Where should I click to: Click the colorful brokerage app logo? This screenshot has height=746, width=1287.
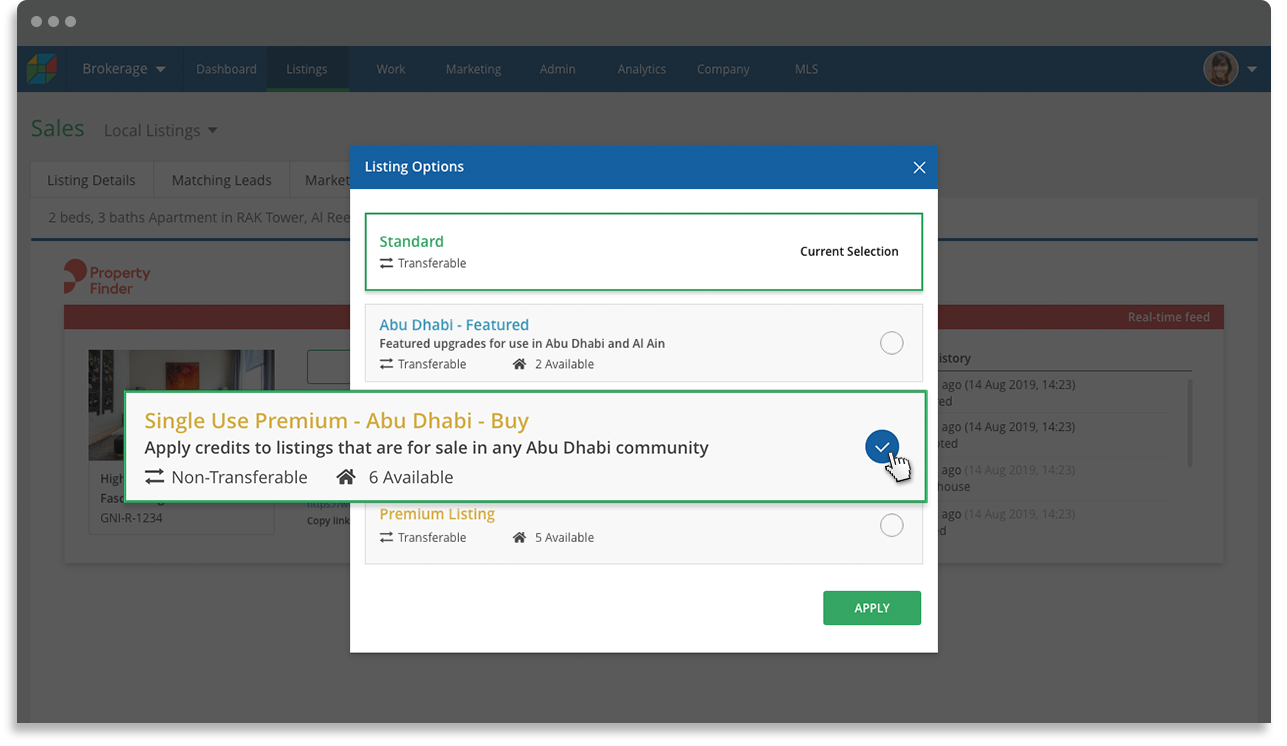[x=44, y=68]
